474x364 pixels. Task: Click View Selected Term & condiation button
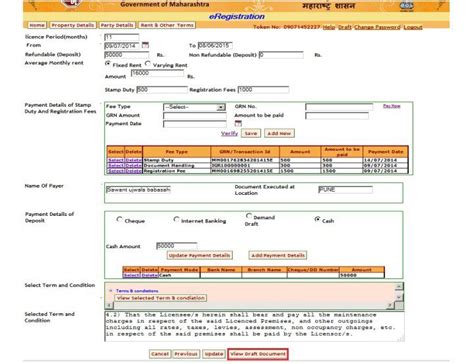pyautogui.click(x=161, y=298)
